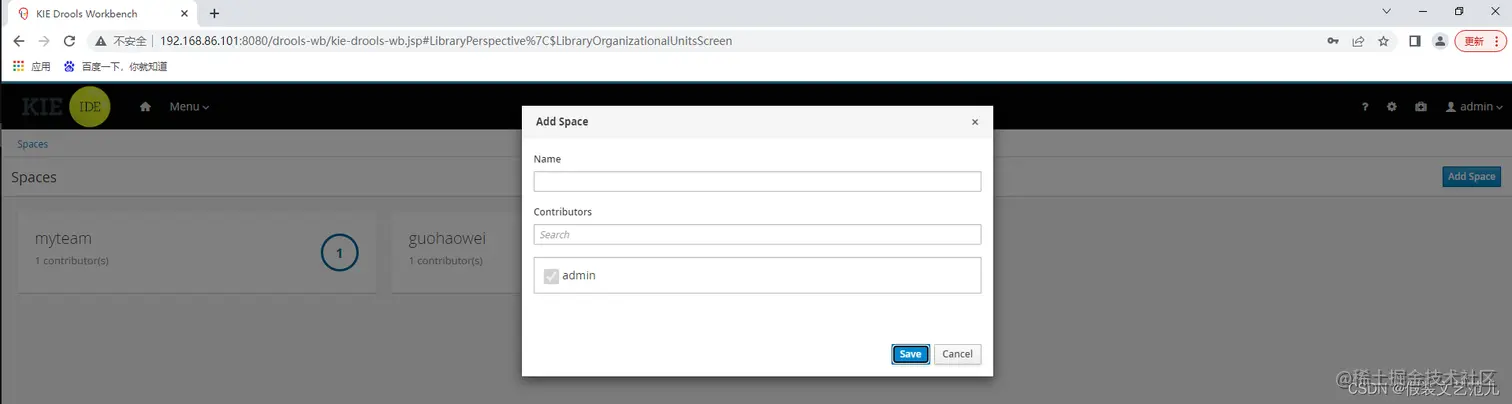
Task: Click the Spaces breadcrumb link
Action: coord(32,144)
